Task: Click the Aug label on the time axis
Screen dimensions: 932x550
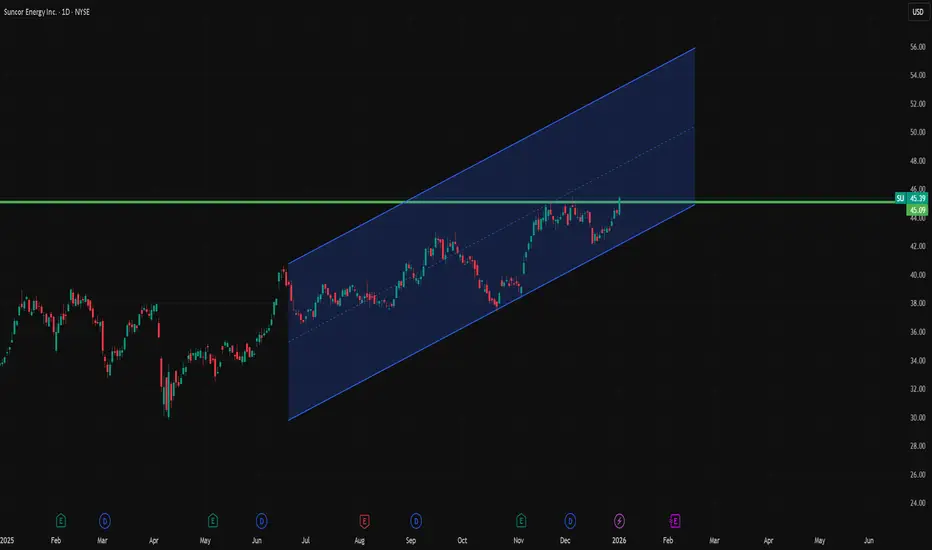Action: pyautogui.click(x=360, y=540)
